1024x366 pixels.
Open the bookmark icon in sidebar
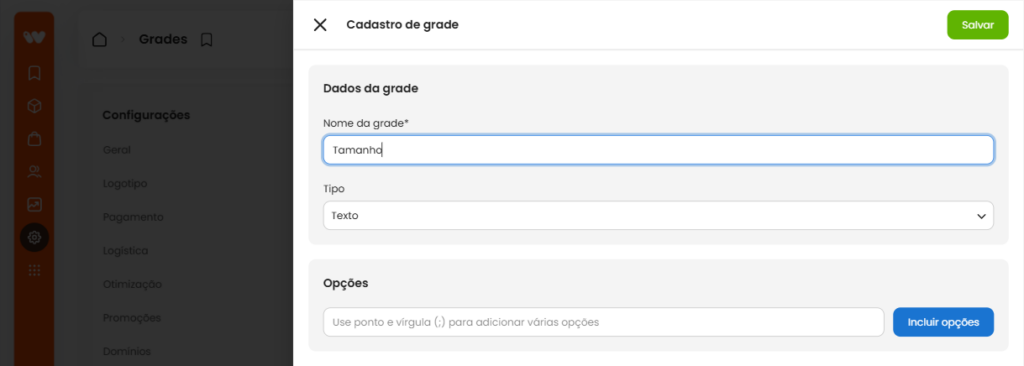[34, 73]
